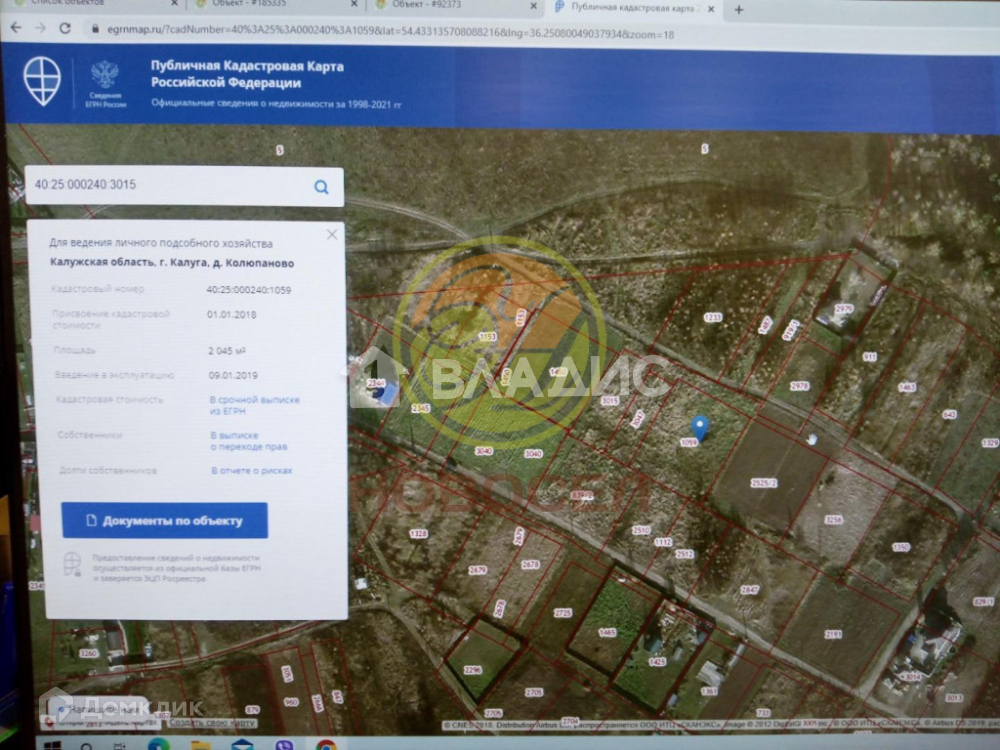
Task: Click the site globe logo
Action: coord(42,81)
